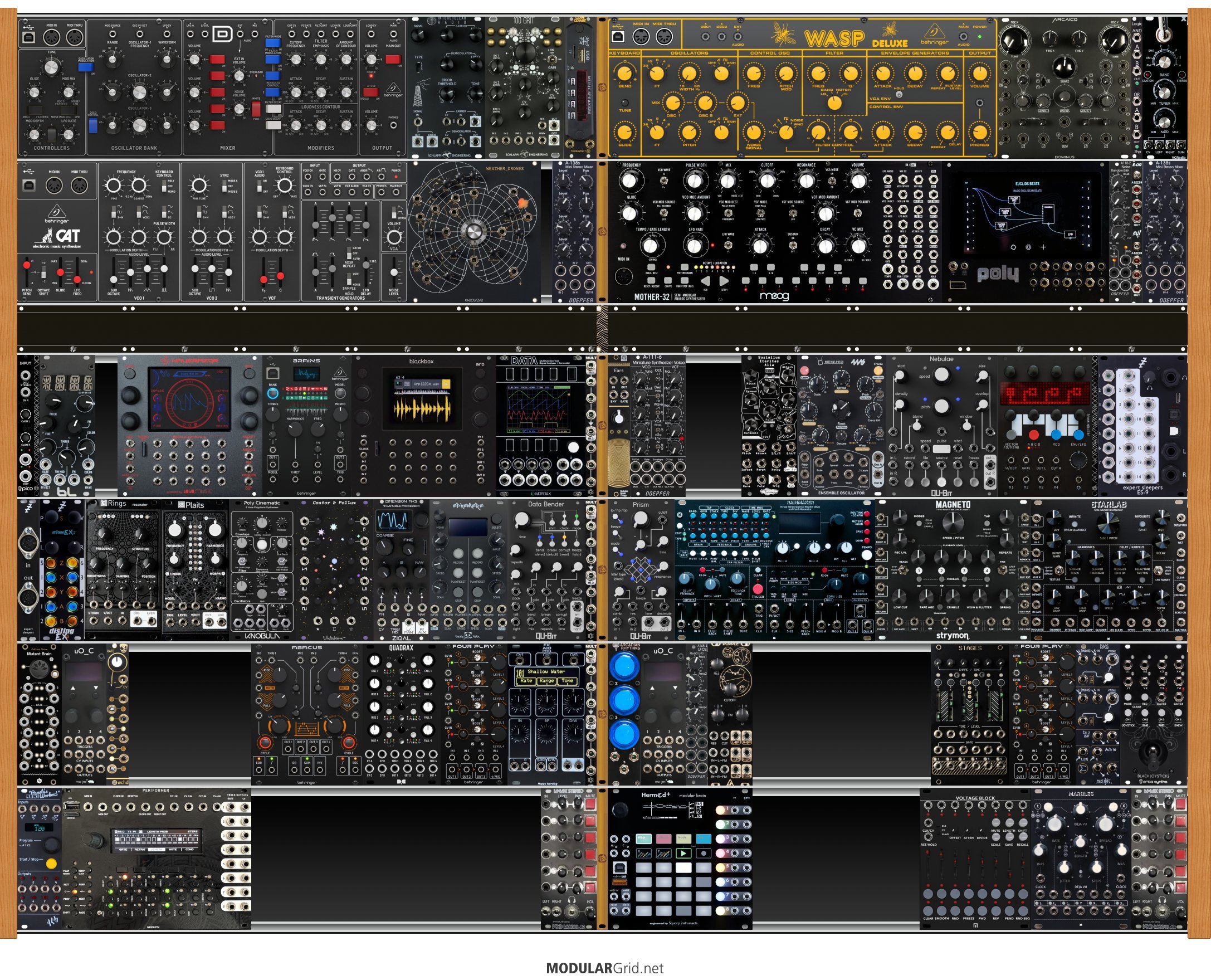Click the "EUCLIDS BEATS" title text

click(1027, 183)
